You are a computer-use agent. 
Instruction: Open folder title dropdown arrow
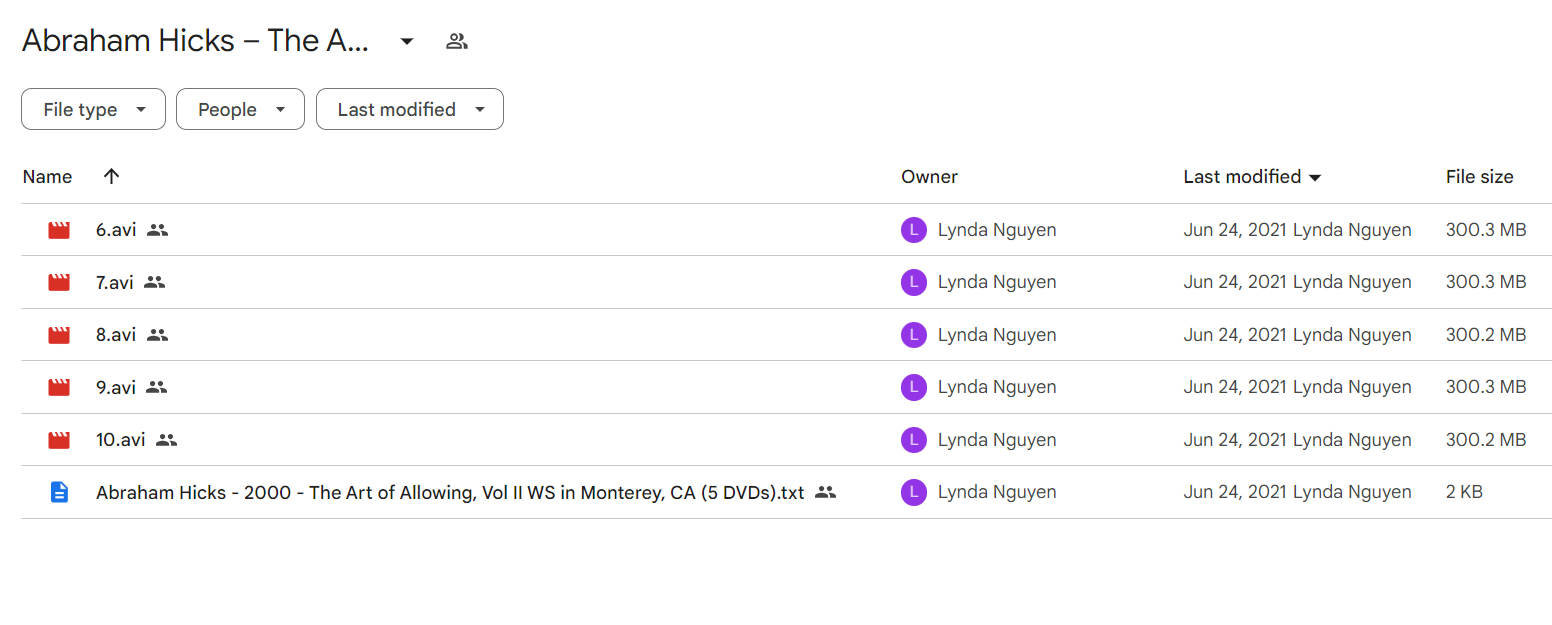click(407, 41)
